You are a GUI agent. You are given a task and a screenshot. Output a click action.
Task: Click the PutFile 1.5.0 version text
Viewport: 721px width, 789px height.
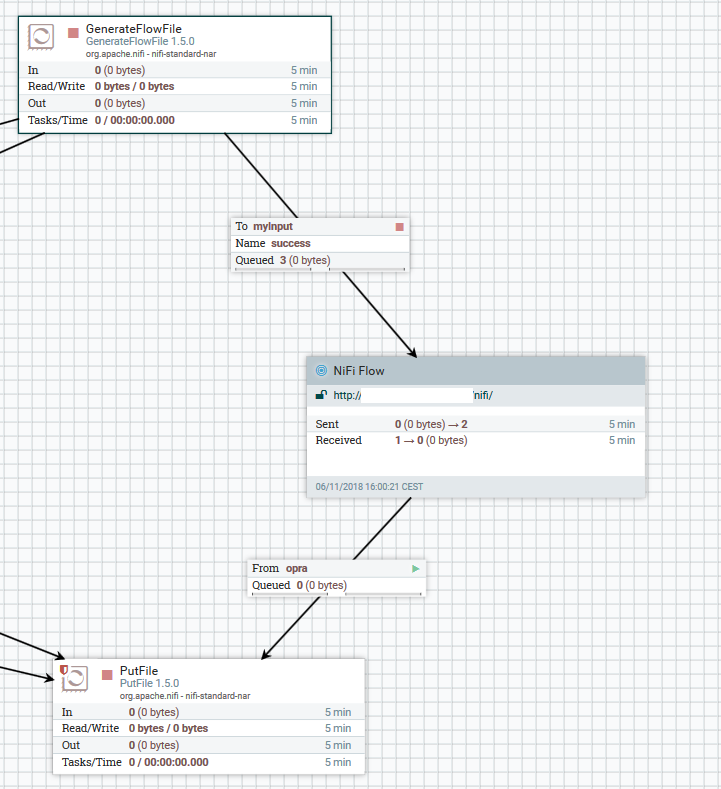click(x=149, y=683)
